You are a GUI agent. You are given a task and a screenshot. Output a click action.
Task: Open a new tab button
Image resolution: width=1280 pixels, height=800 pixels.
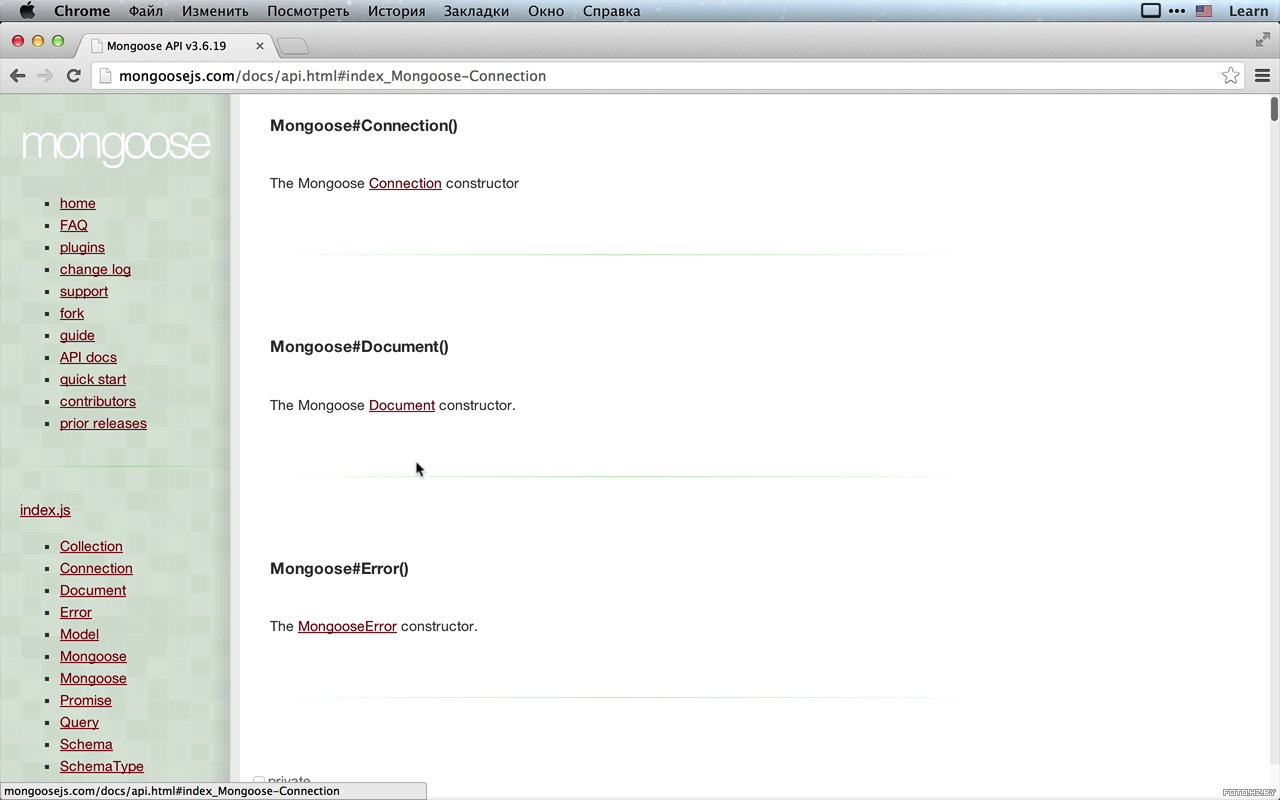292,46
